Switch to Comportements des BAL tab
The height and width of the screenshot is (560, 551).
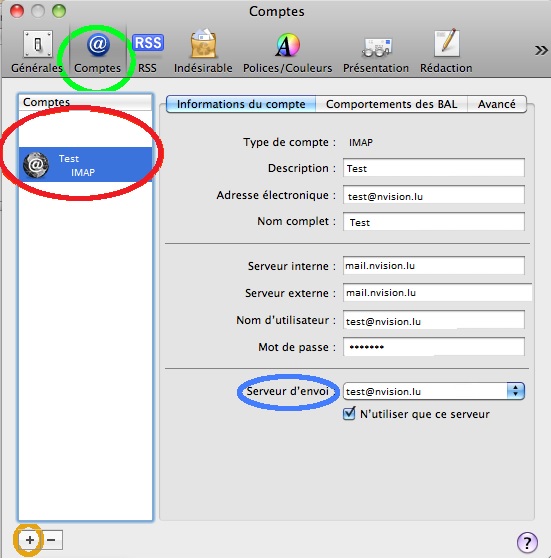[391, 104]
